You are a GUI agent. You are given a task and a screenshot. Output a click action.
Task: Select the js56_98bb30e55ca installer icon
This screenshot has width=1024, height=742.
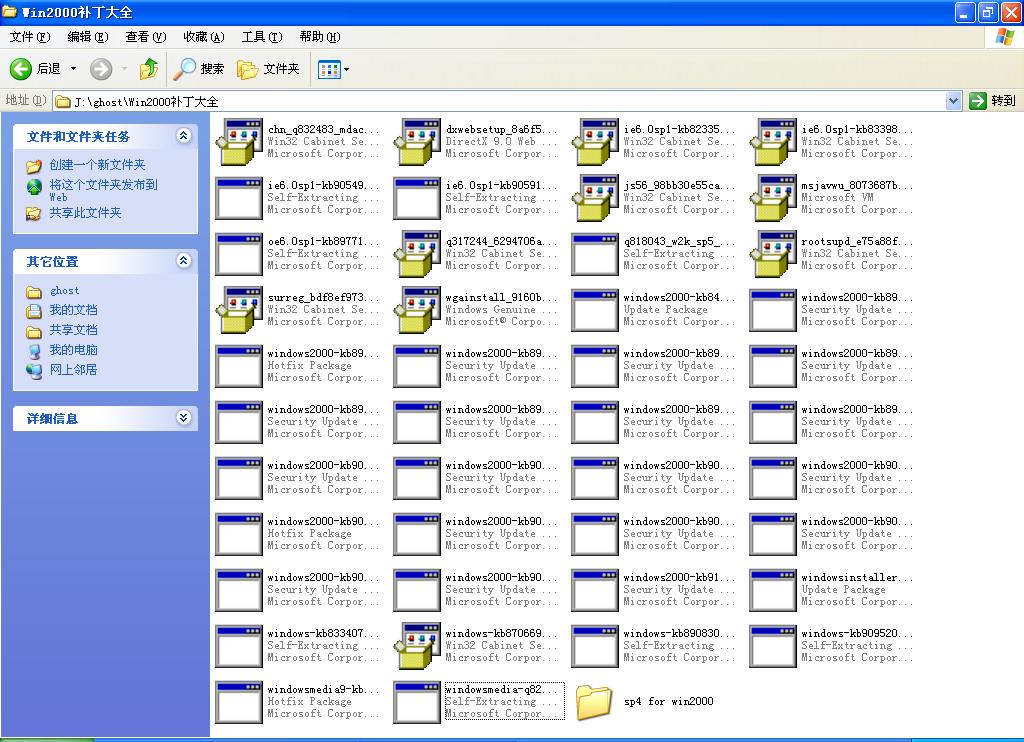595,197
